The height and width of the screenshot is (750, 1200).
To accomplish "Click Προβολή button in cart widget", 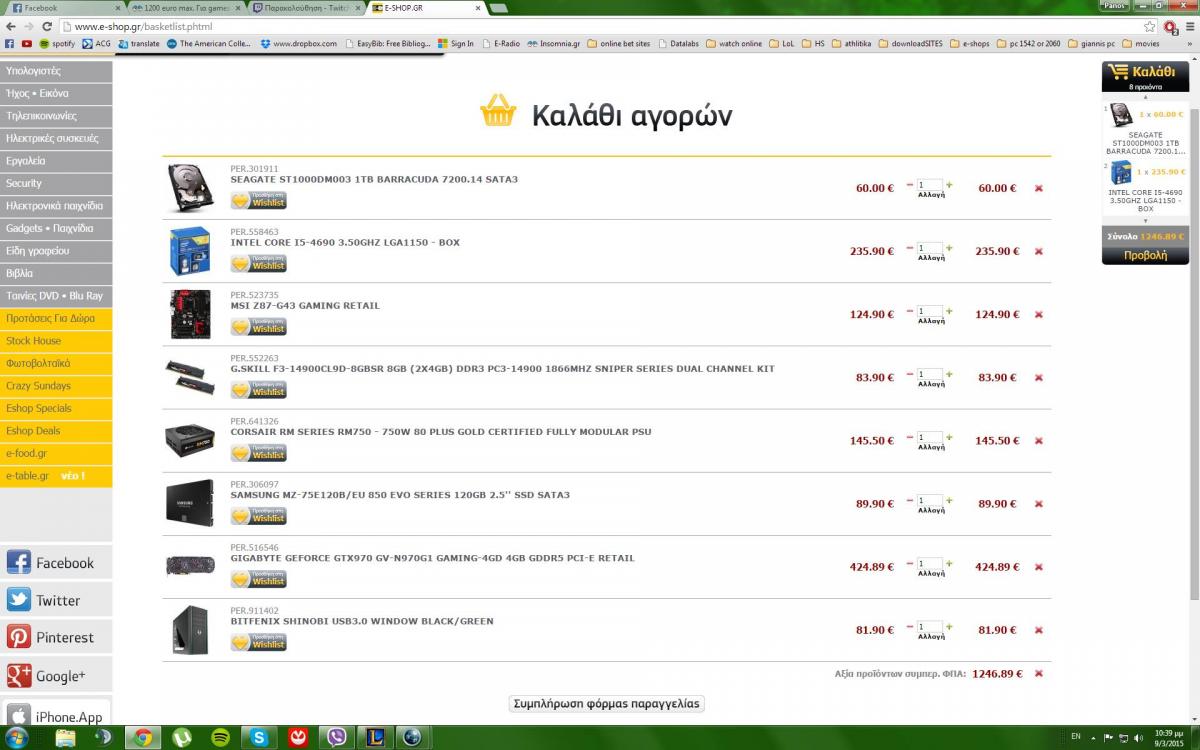I will (x=1145, y=255).
